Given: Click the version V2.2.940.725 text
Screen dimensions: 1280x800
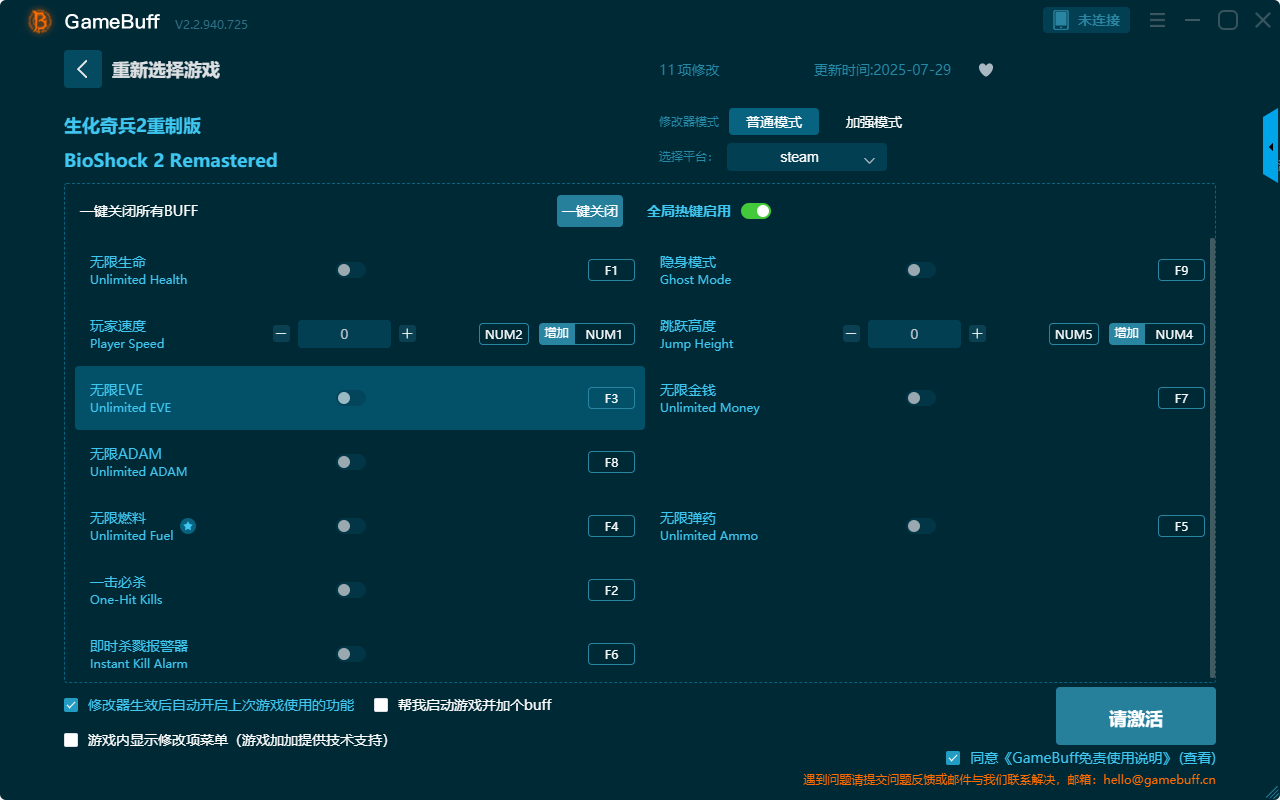Looking at the screenshot, I should click(x=211, y=23).
